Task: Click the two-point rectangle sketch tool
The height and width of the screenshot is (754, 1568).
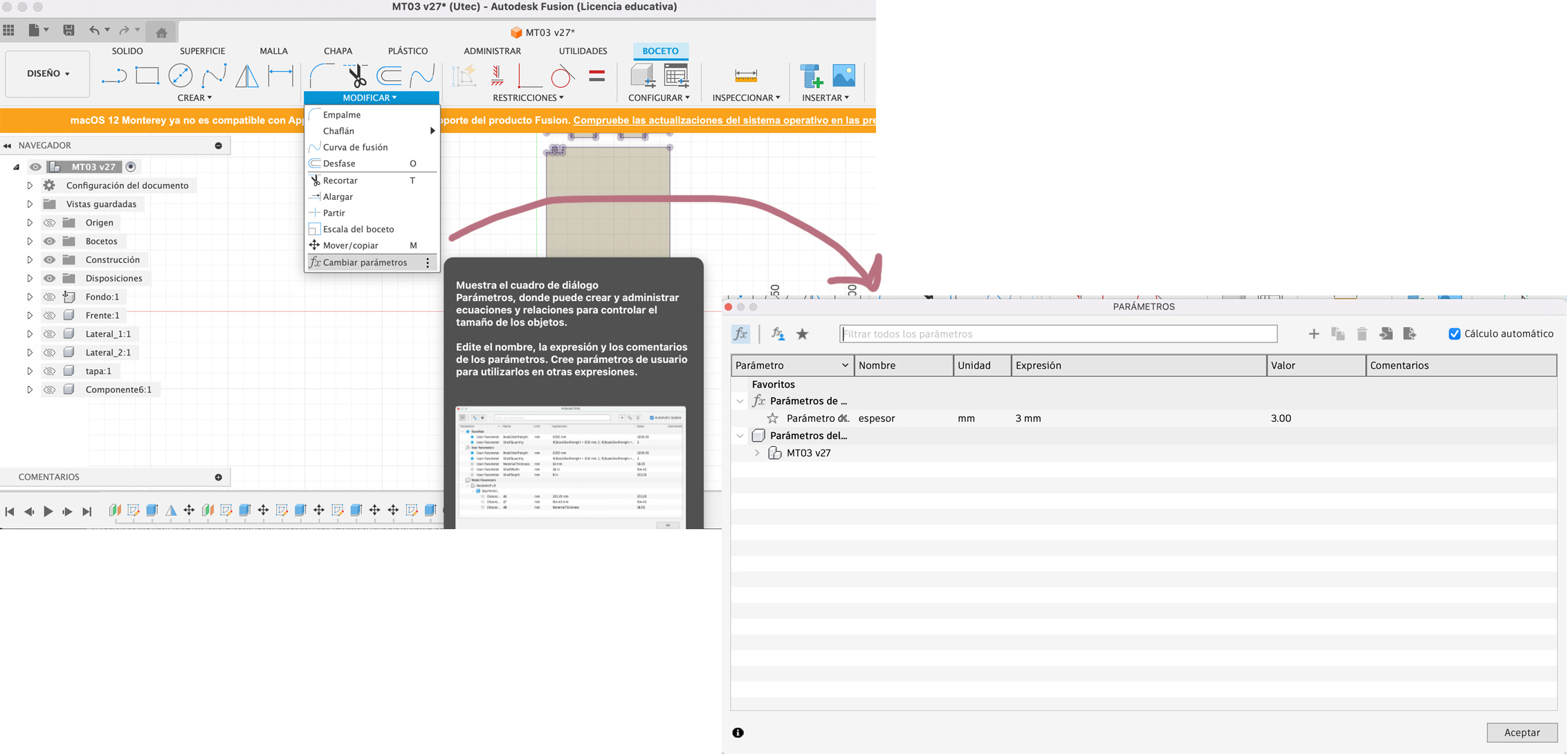Action: (147, 75)
